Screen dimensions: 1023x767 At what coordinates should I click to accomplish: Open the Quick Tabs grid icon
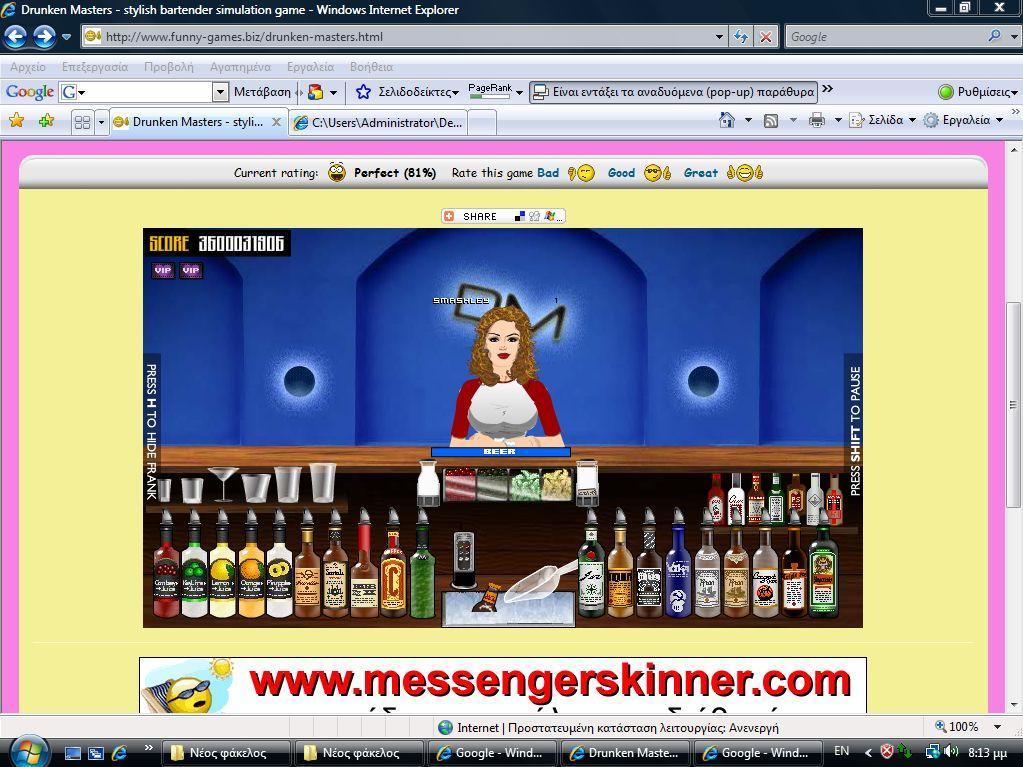(x=82, y=122)
